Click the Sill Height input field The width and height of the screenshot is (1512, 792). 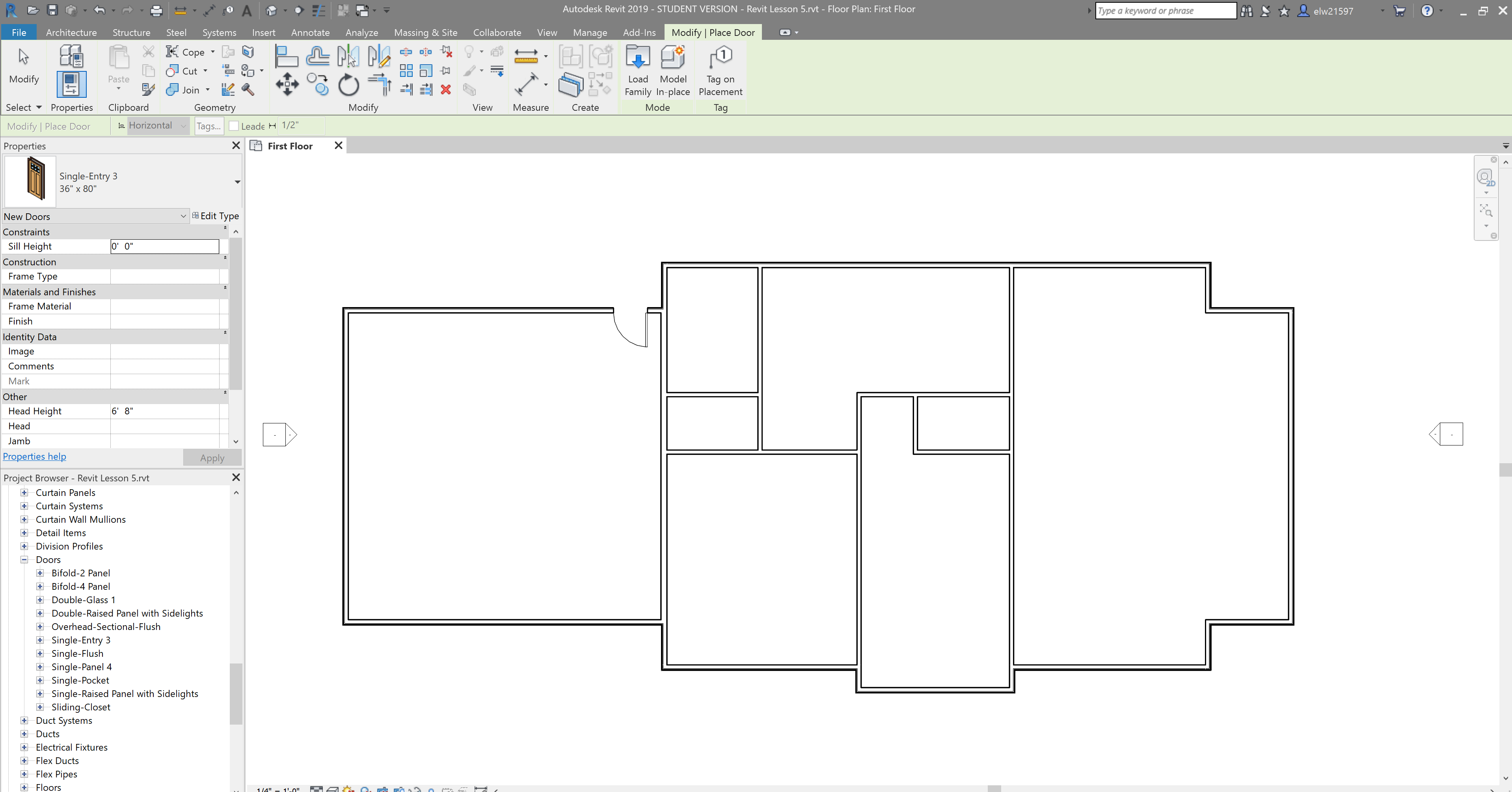164,246
